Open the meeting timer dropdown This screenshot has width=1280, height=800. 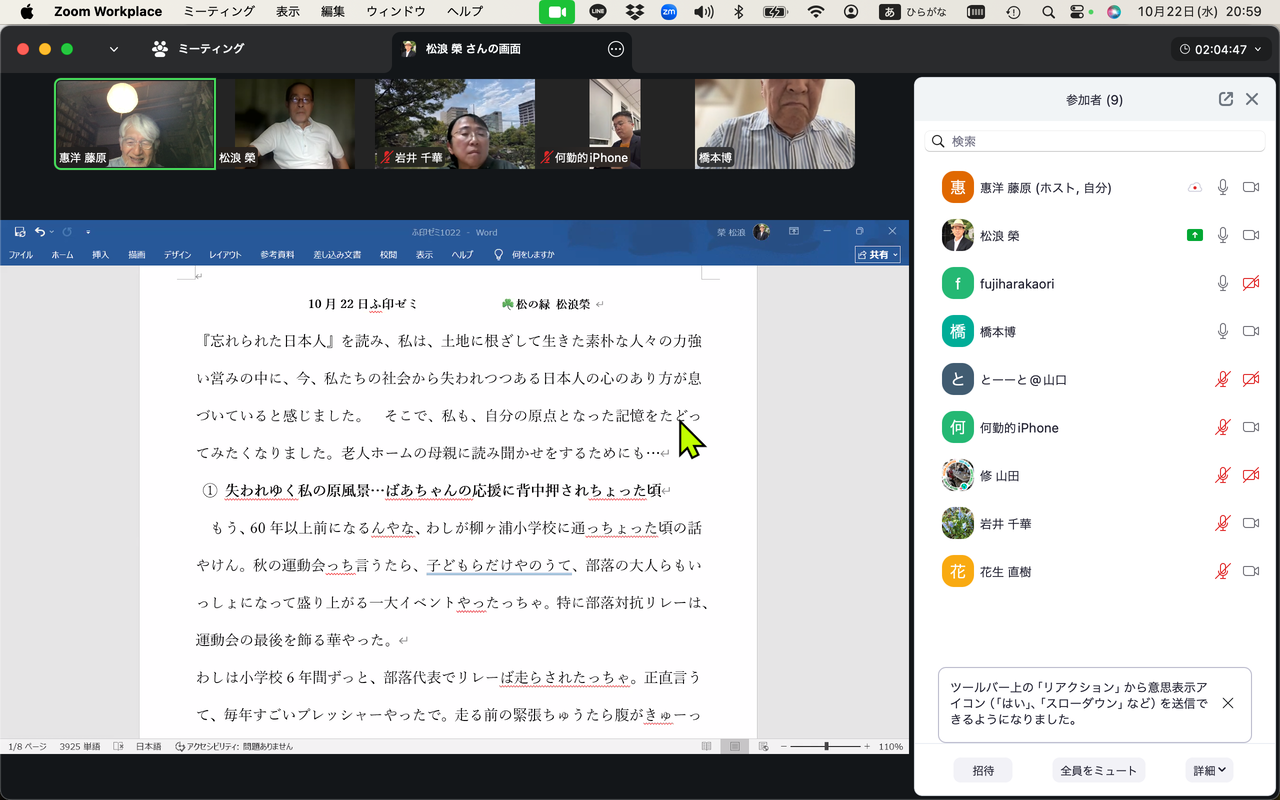point(1219,49)
